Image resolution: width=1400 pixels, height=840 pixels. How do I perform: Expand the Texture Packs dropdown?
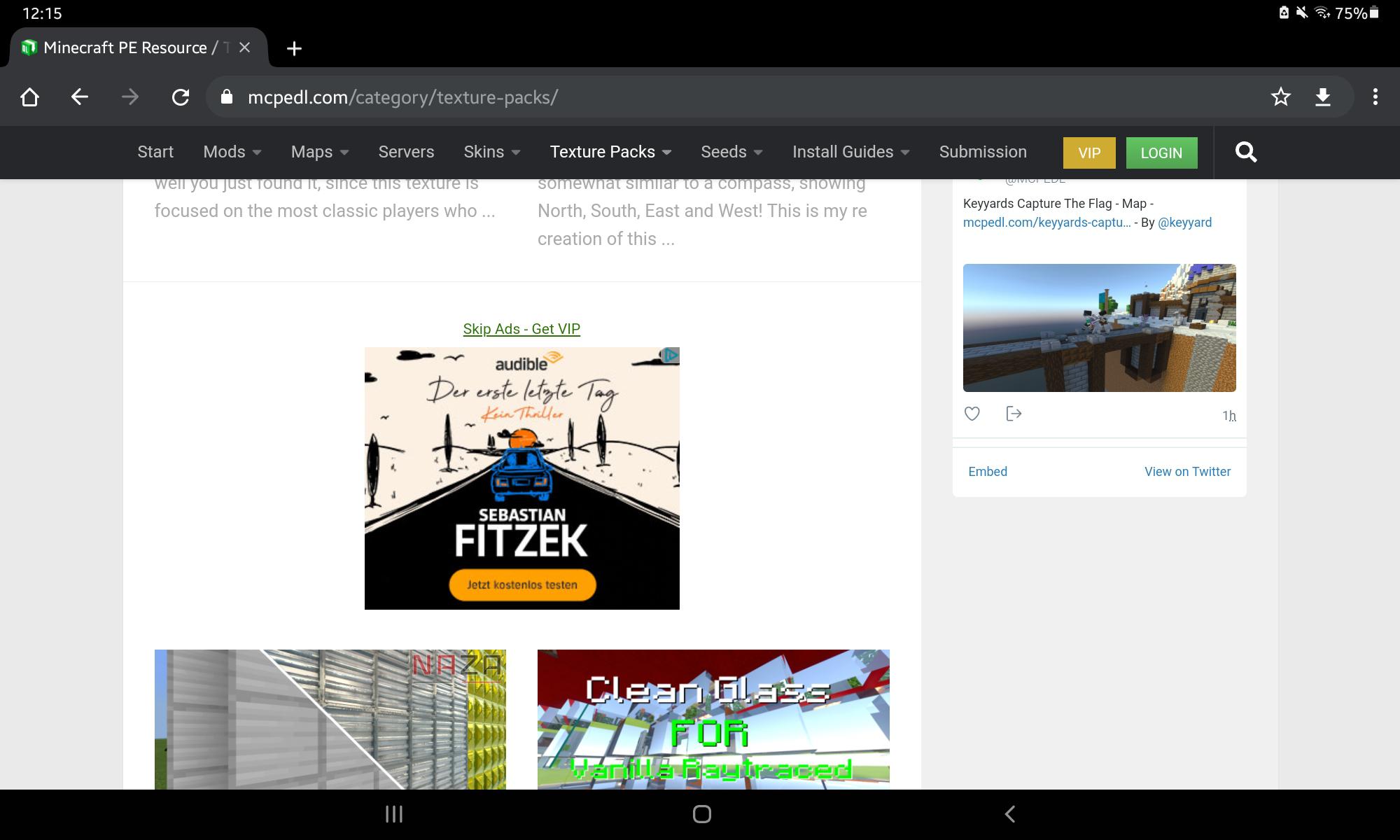609,152
